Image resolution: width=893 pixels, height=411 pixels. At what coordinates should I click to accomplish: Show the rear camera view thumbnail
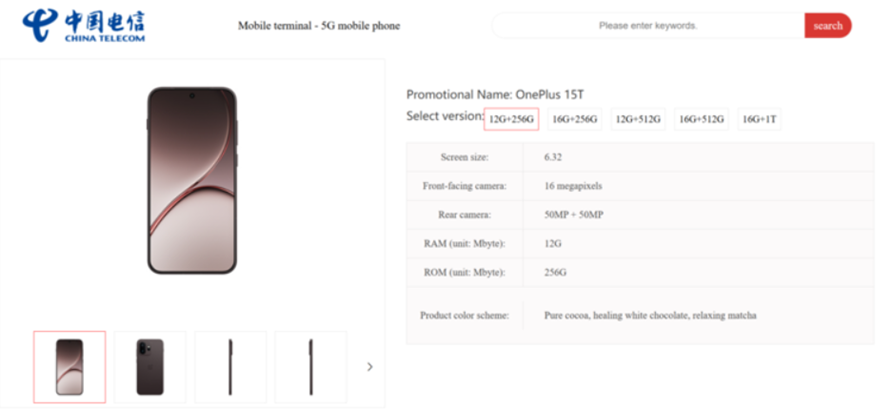[150, 367]
